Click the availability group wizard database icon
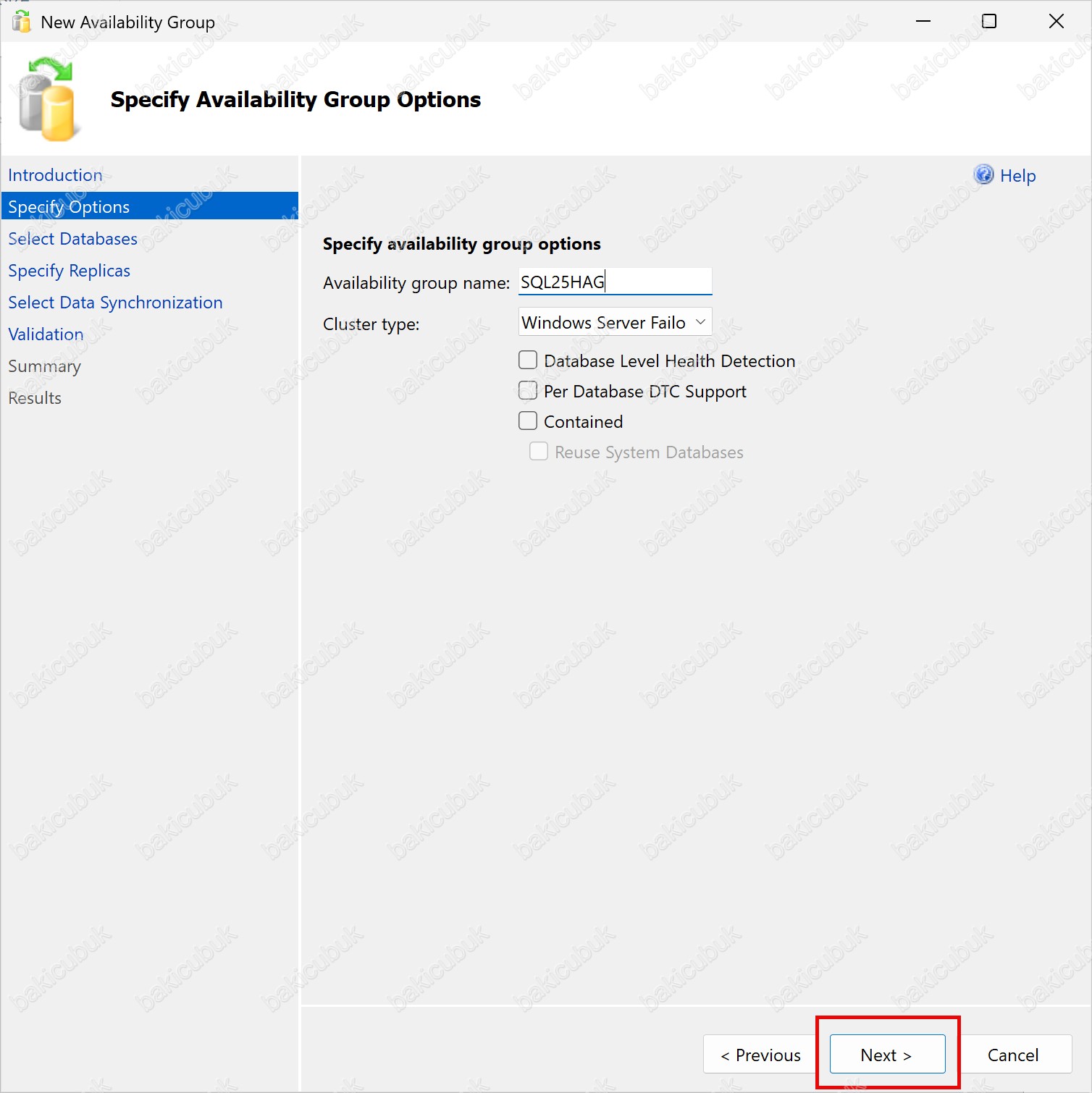The height and width of the screenshot is (1093, 1092). coord(47,100)
